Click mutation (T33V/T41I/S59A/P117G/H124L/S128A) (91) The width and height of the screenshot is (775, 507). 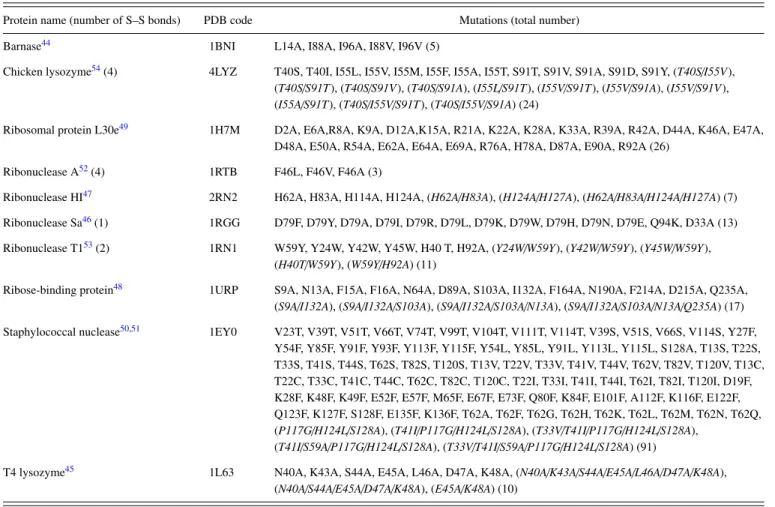tap(550, 447)
